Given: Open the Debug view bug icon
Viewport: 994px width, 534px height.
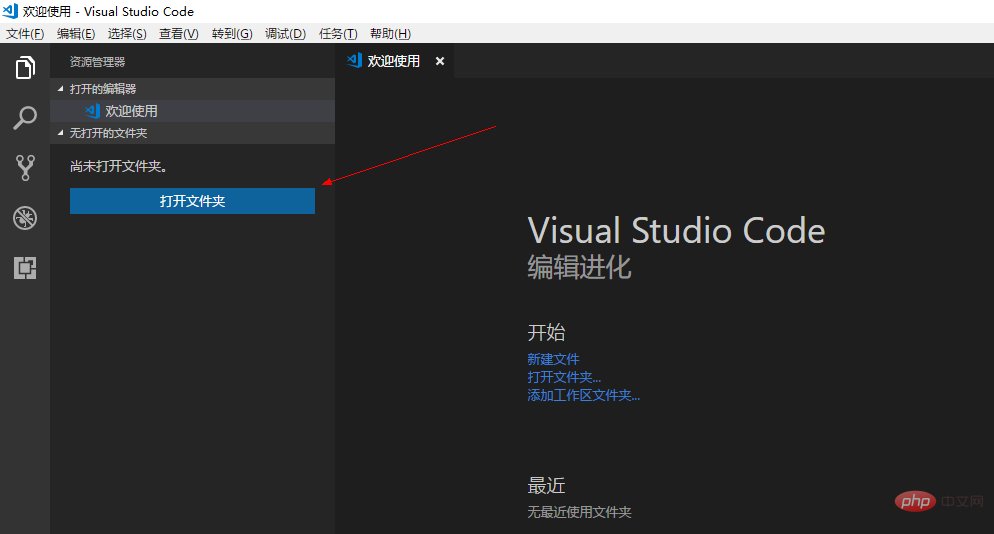Looking at the screenshot, I should 25,218.
